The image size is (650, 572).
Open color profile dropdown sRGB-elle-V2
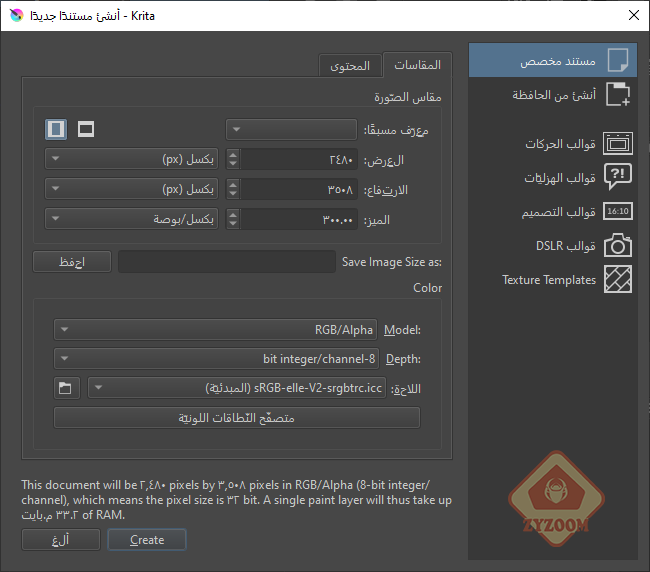pos(237,388)
